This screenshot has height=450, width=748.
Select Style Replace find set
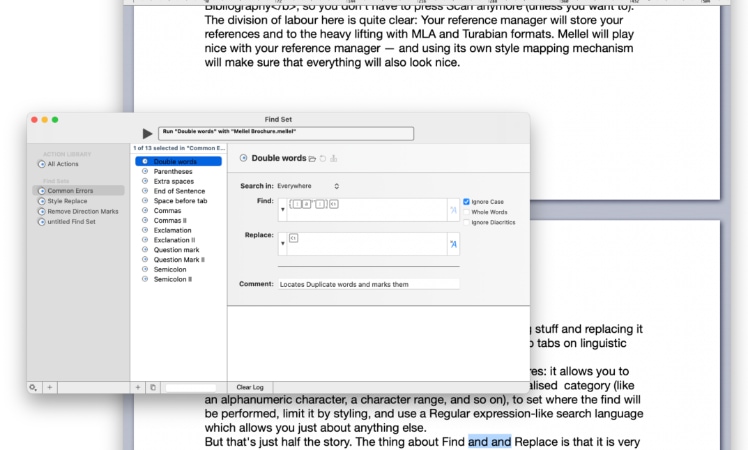tap(68, 201)
